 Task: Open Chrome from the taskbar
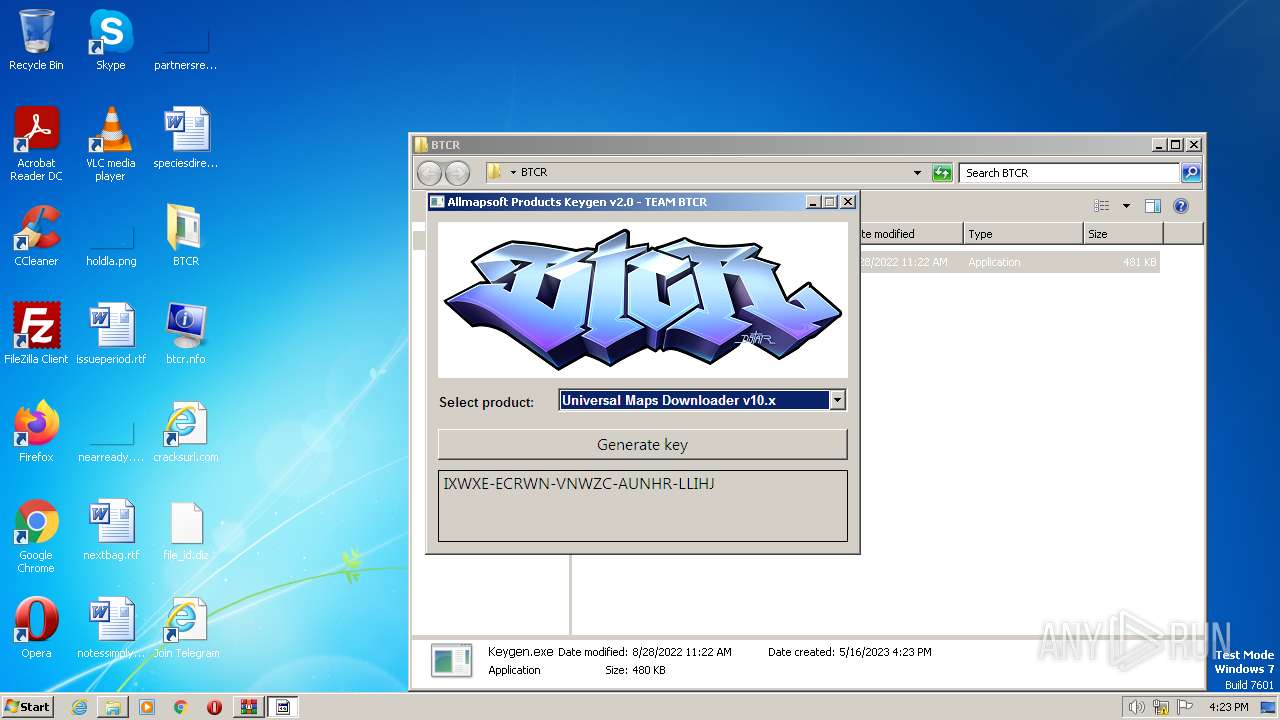tap(181, 707)
